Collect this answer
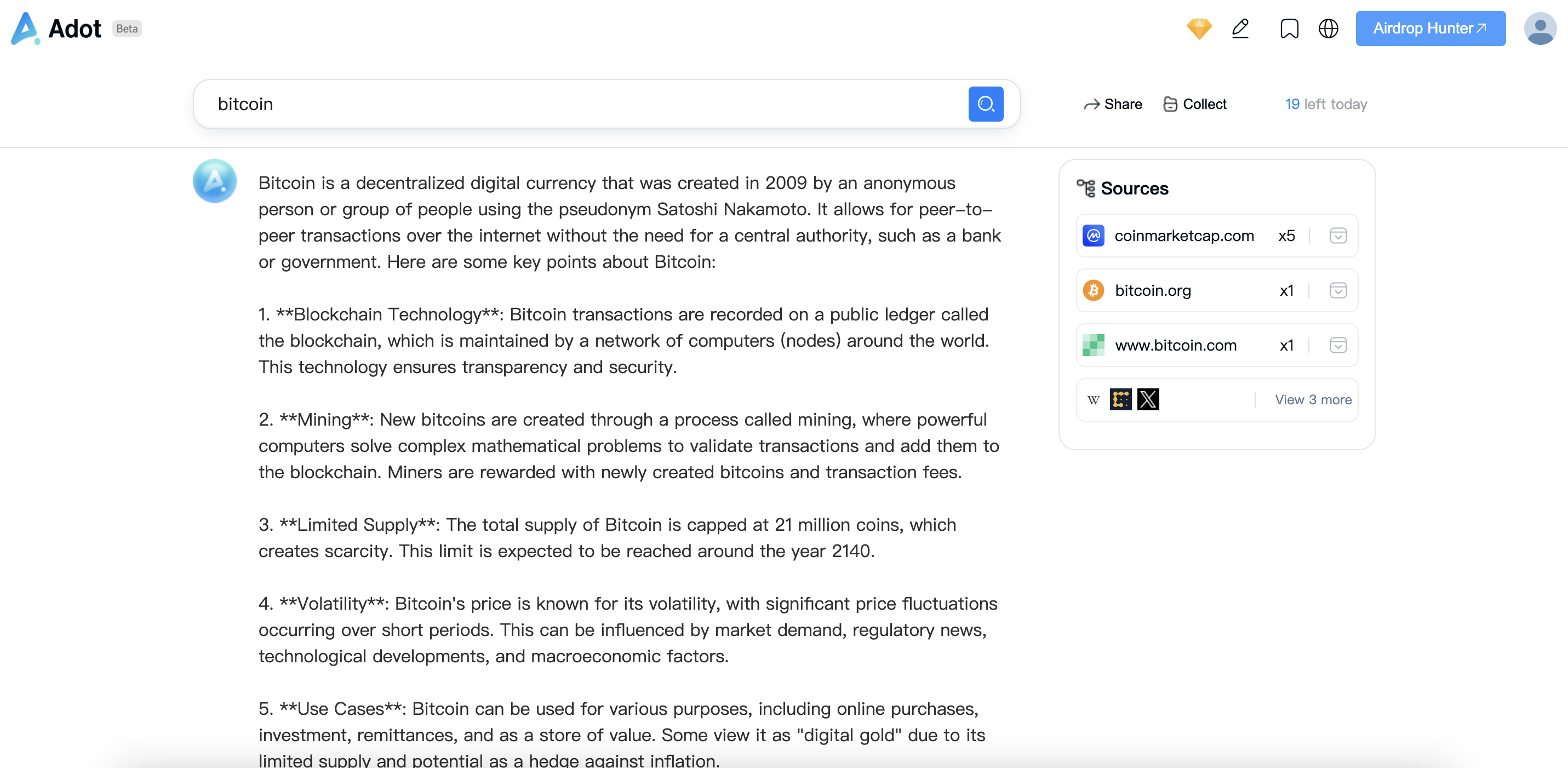Viewport: 1568px width, 768px height. (1194, 104)
